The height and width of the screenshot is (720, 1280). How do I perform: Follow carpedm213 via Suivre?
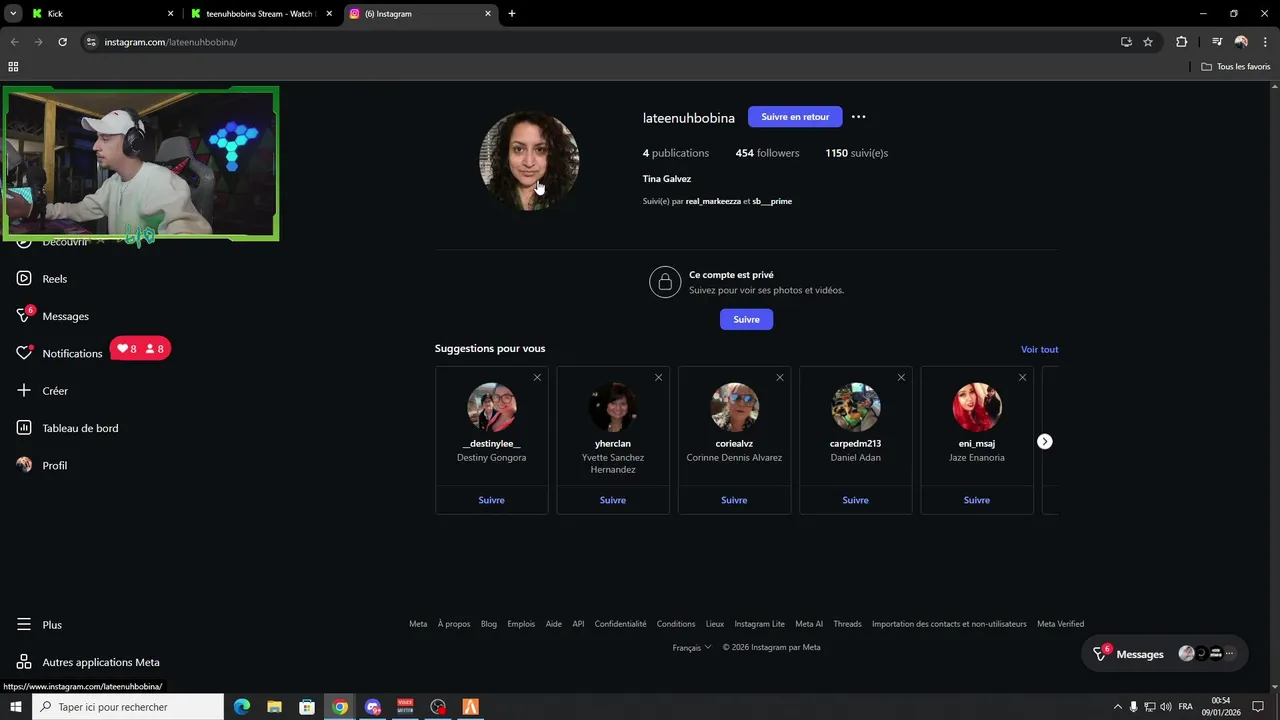(x=855, y=500)
